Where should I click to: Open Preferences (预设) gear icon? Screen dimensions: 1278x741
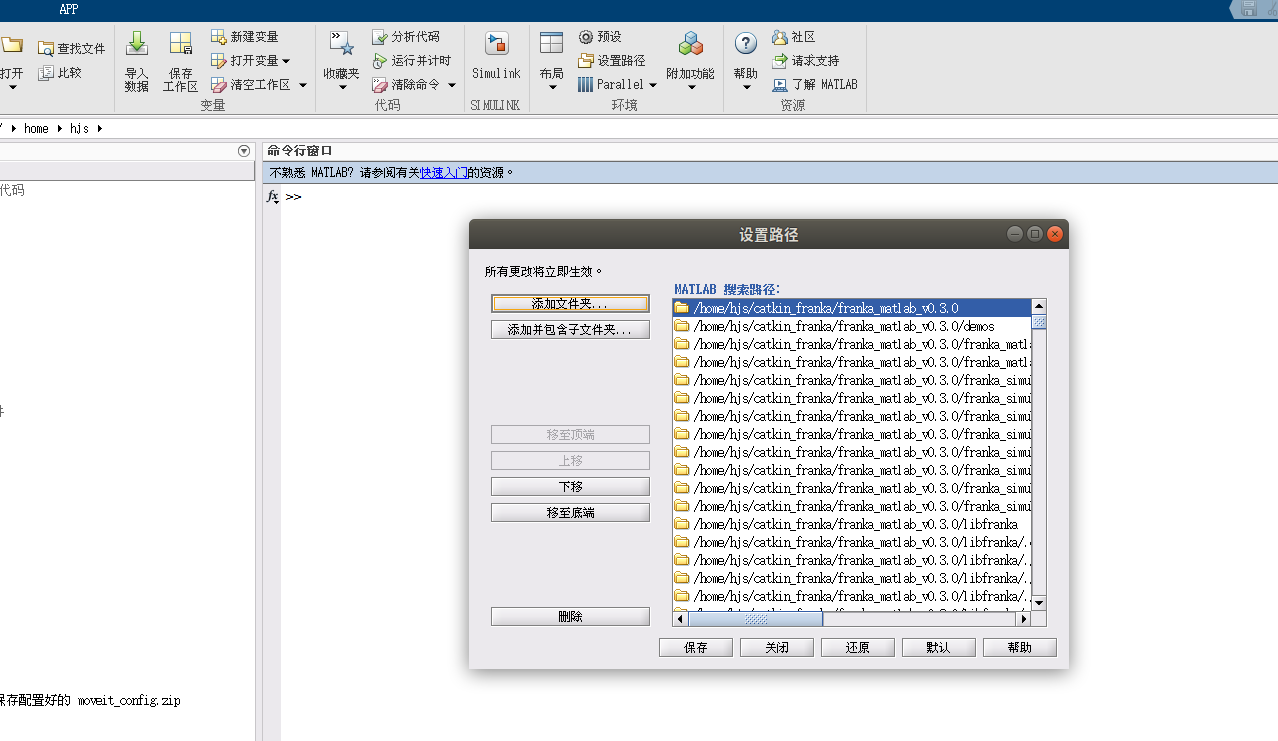586,36
